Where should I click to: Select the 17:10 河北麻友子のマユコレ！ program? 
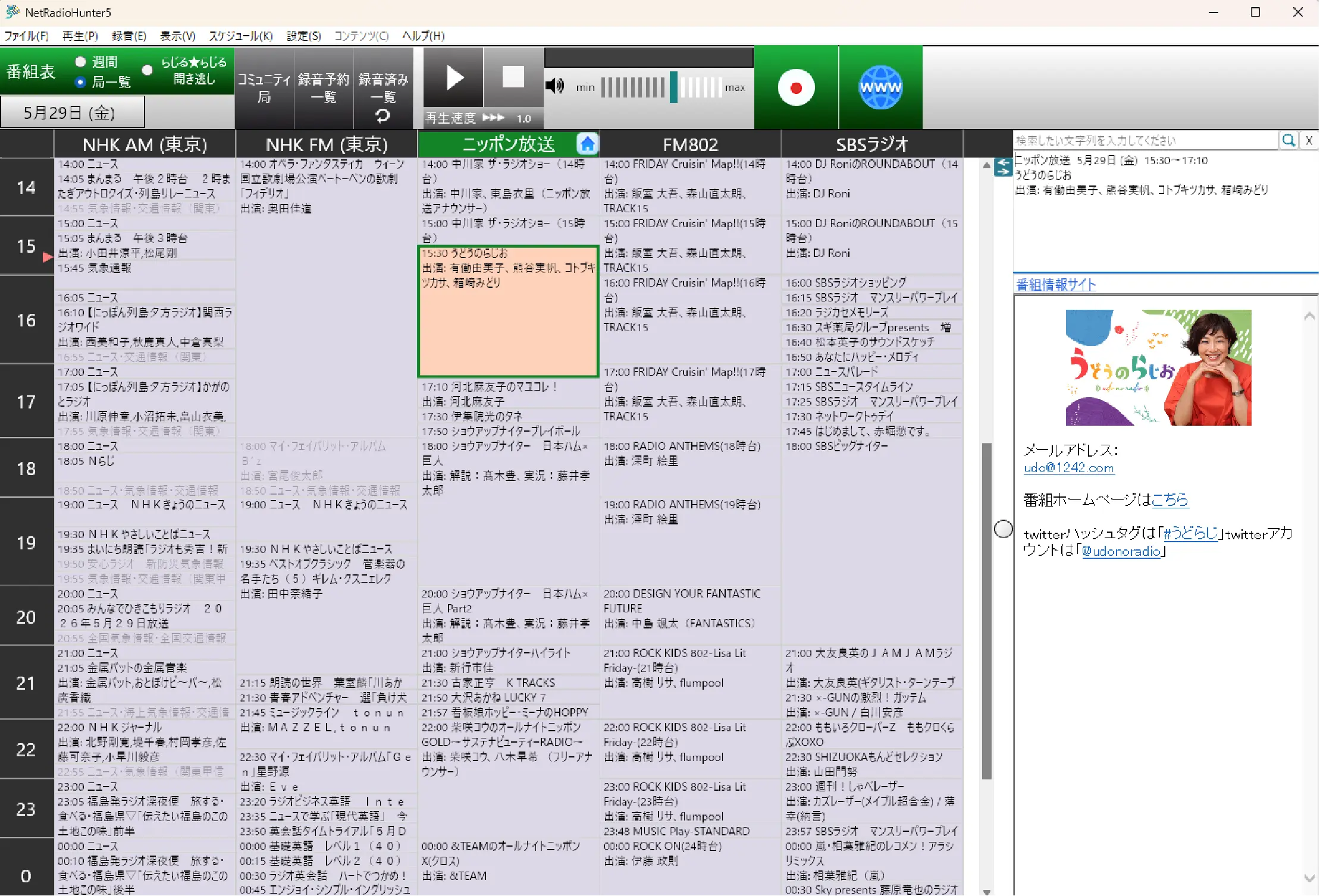click(508, 394)
